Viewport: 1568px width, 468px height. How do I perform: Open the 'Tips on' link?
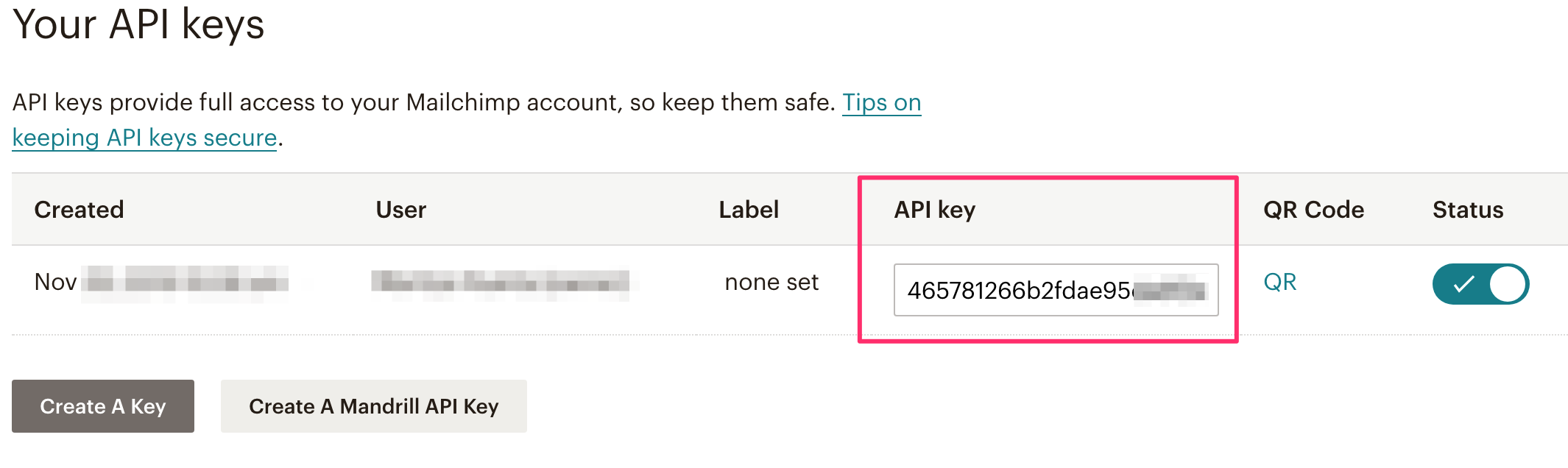881,102
